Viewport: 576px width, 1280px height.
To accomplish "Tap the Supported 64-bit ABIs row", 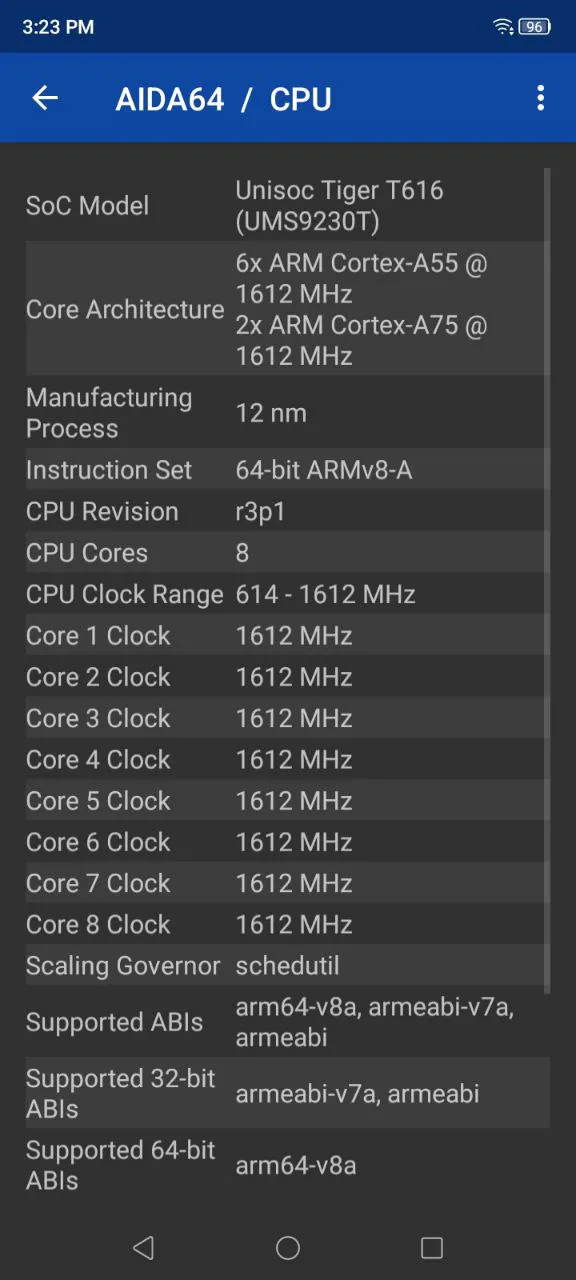I will [x=288, y=1165].
